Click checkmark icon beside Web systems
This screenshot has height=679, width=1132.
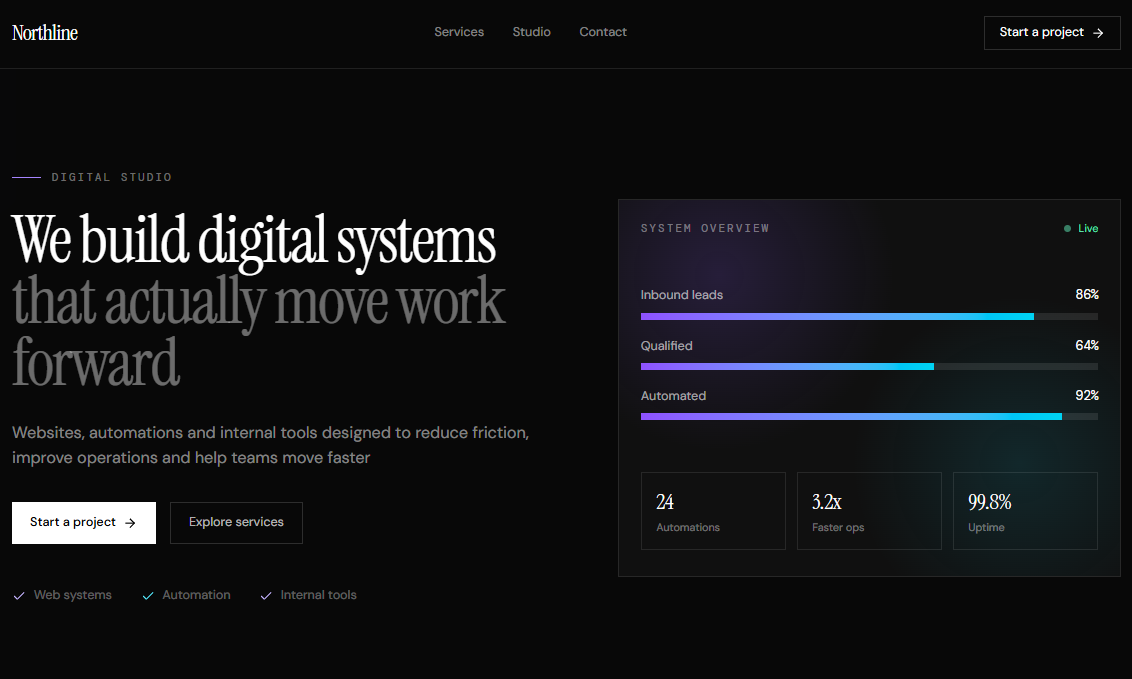point(19,596)
